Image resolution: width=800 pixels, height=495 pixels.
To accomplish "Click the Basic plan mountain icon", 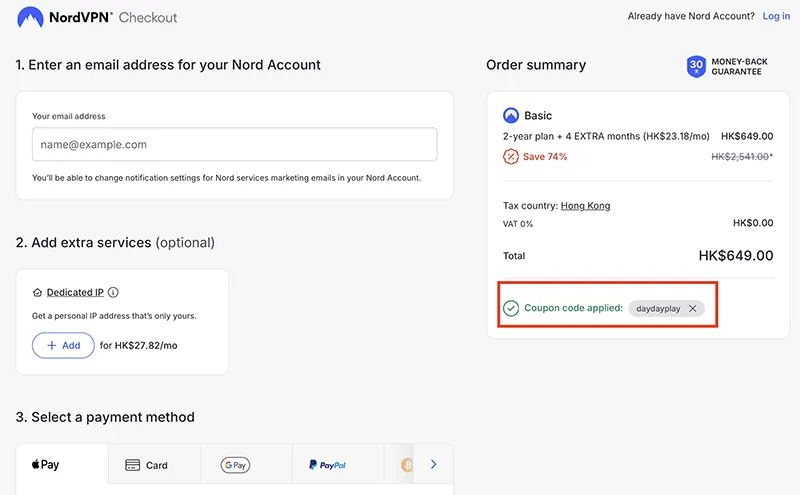I will [x=511, y=115].
